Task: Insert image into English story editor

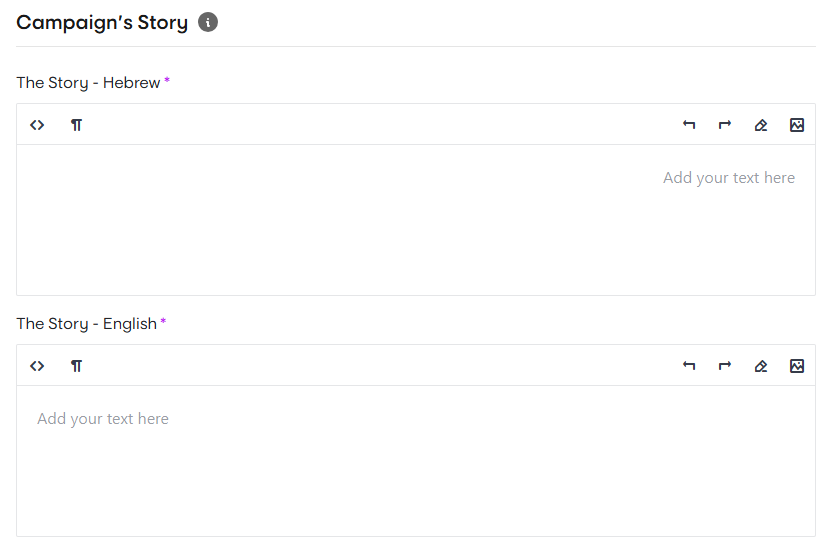Action: [x=797, y=366]
